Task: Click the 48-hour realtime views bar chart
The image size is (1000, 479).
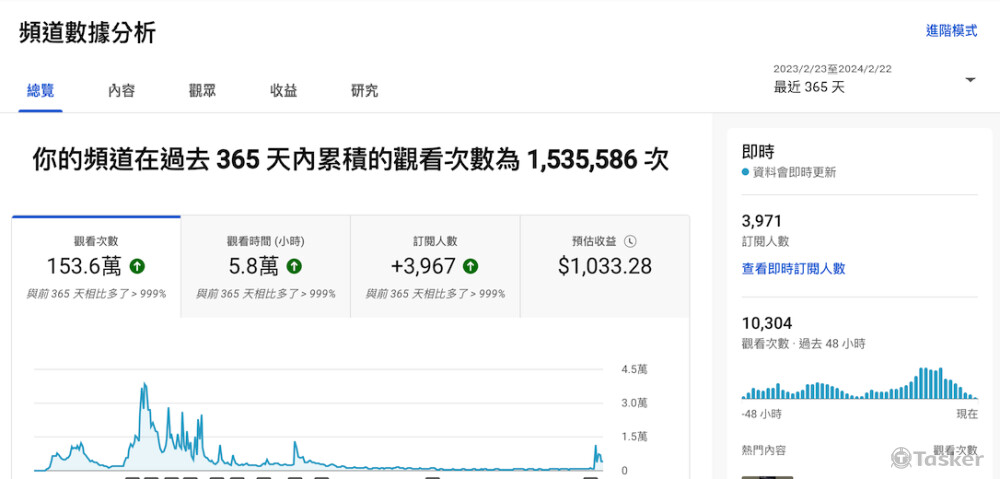Action: point(860,384)
